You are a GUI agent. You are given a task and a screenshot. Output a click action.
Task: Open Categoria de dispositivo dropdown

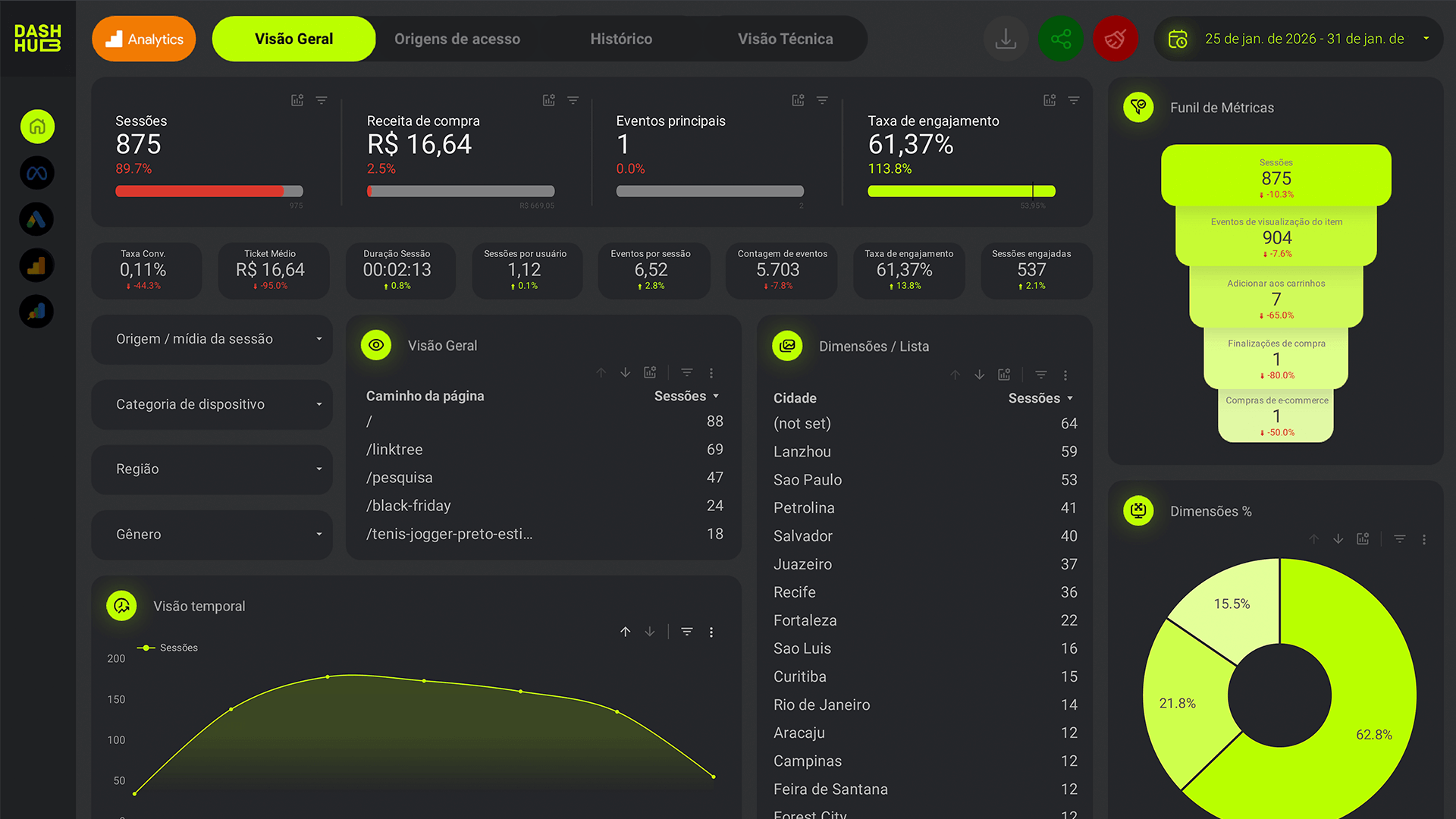pos(212,404)
